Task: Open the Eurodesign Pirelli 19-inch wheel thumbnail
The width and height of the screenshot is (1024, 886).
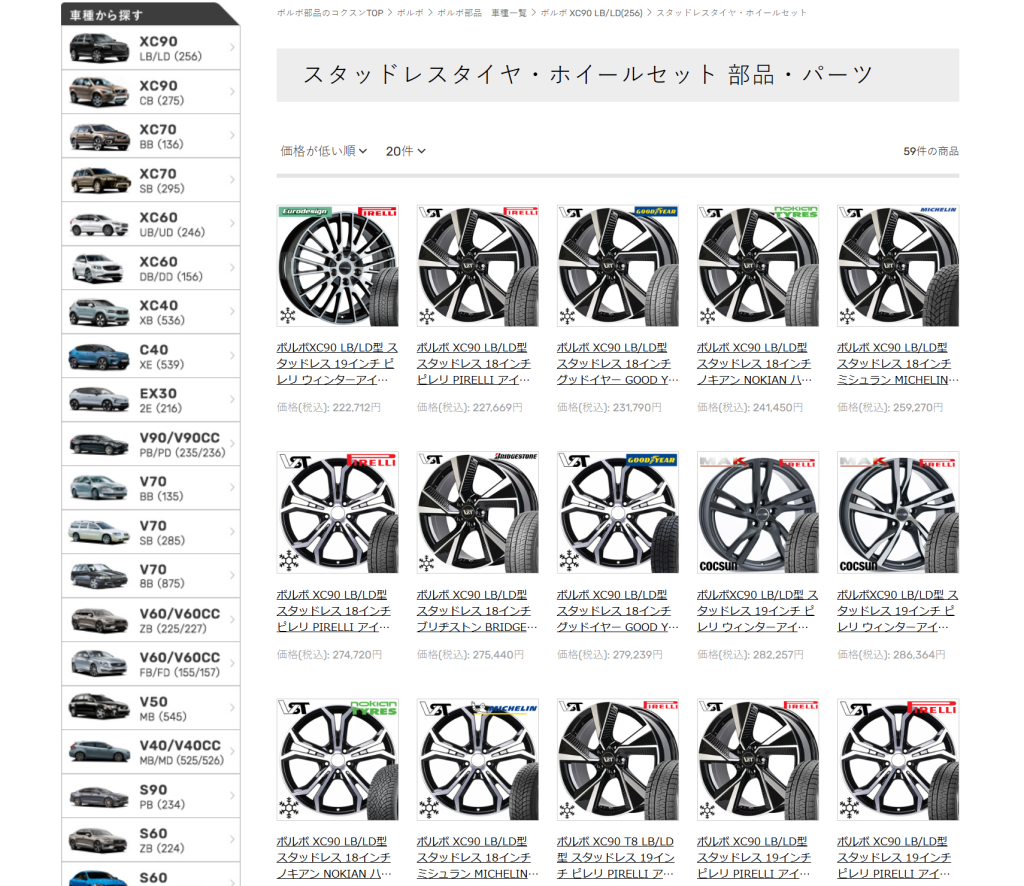Action: coord(337,266)
